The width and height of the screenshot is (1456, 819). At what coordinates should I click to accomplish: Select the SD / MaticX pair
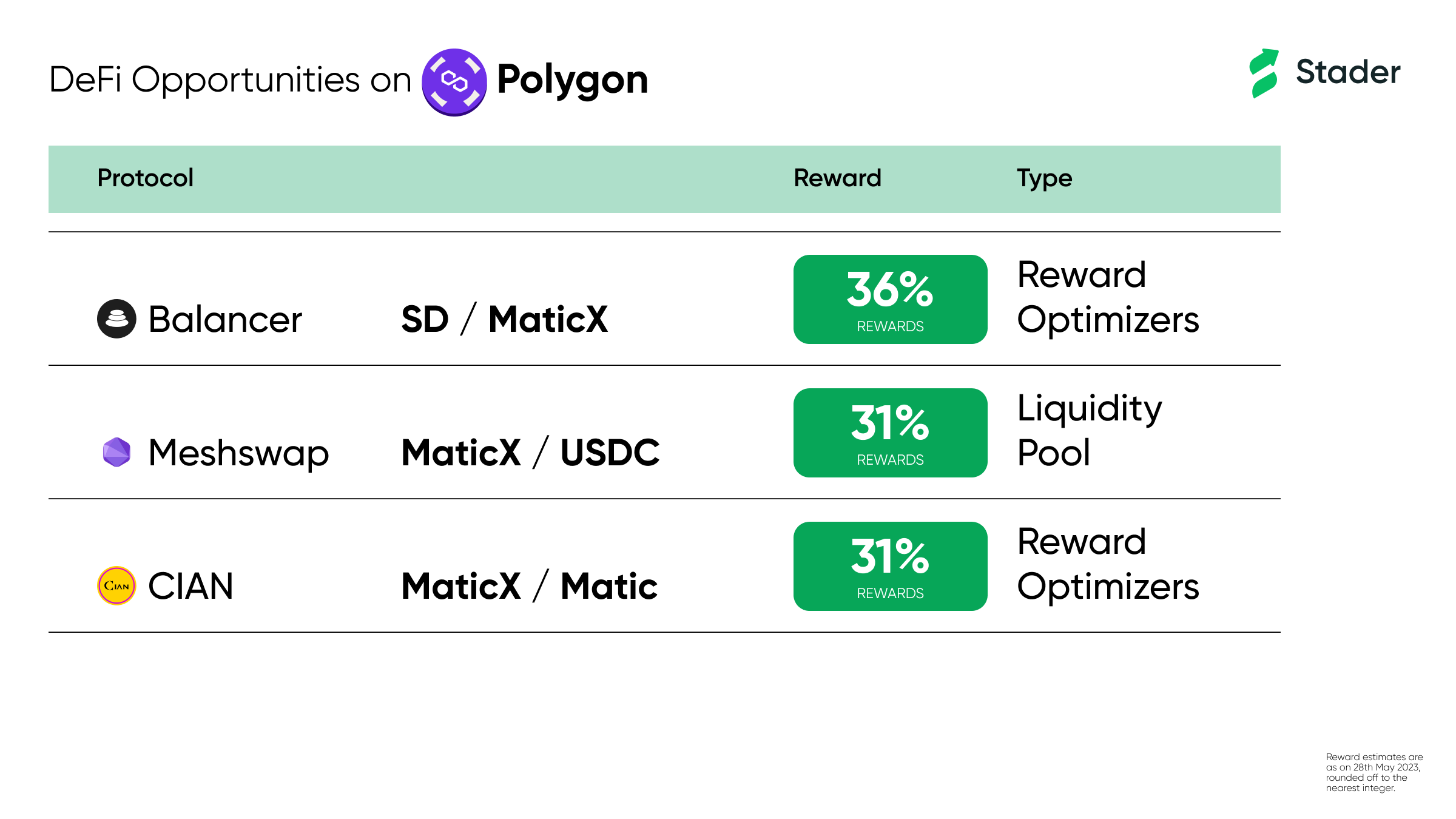505,319
